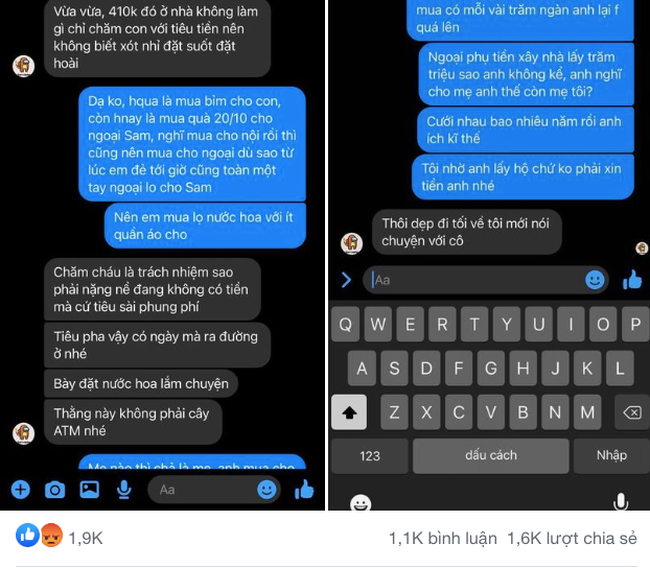Open emoji picker in right message field
650x568 pixels.
point(595,280)
